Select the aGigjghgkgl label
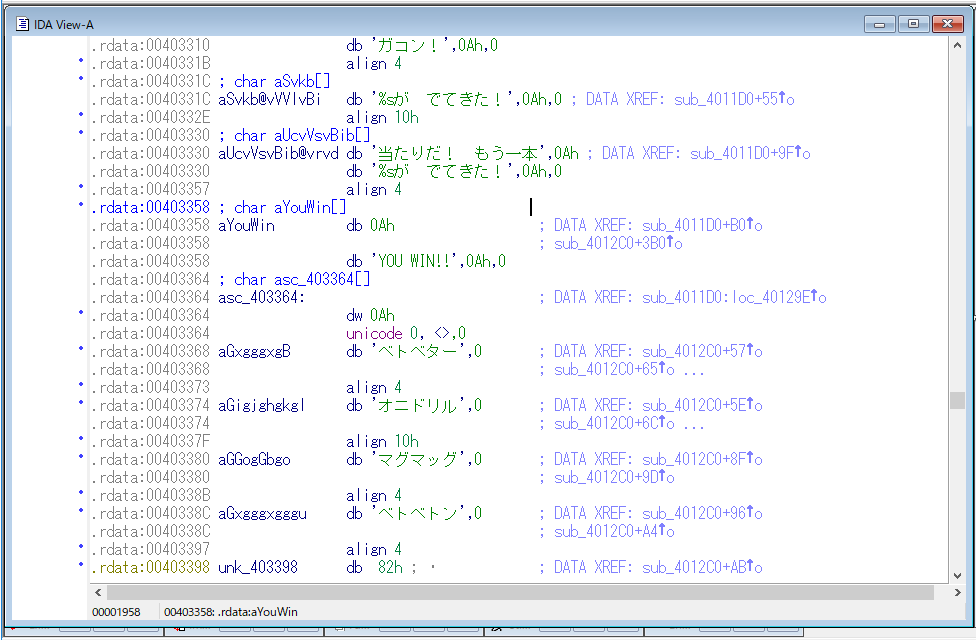This screenshot has width=976, height=640. [x=261, y=405]
